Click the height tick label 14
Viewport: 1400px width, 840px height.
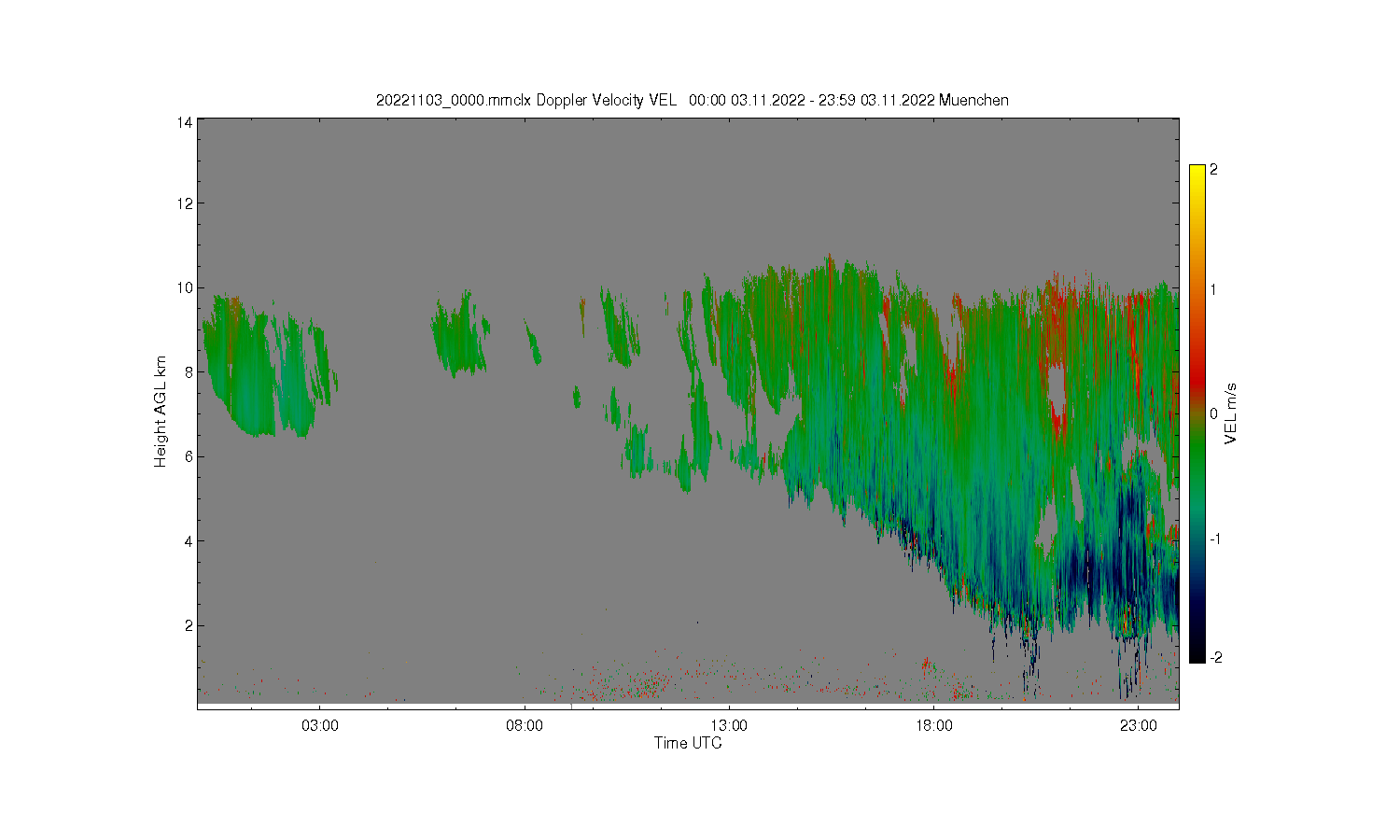coord(186,122)
